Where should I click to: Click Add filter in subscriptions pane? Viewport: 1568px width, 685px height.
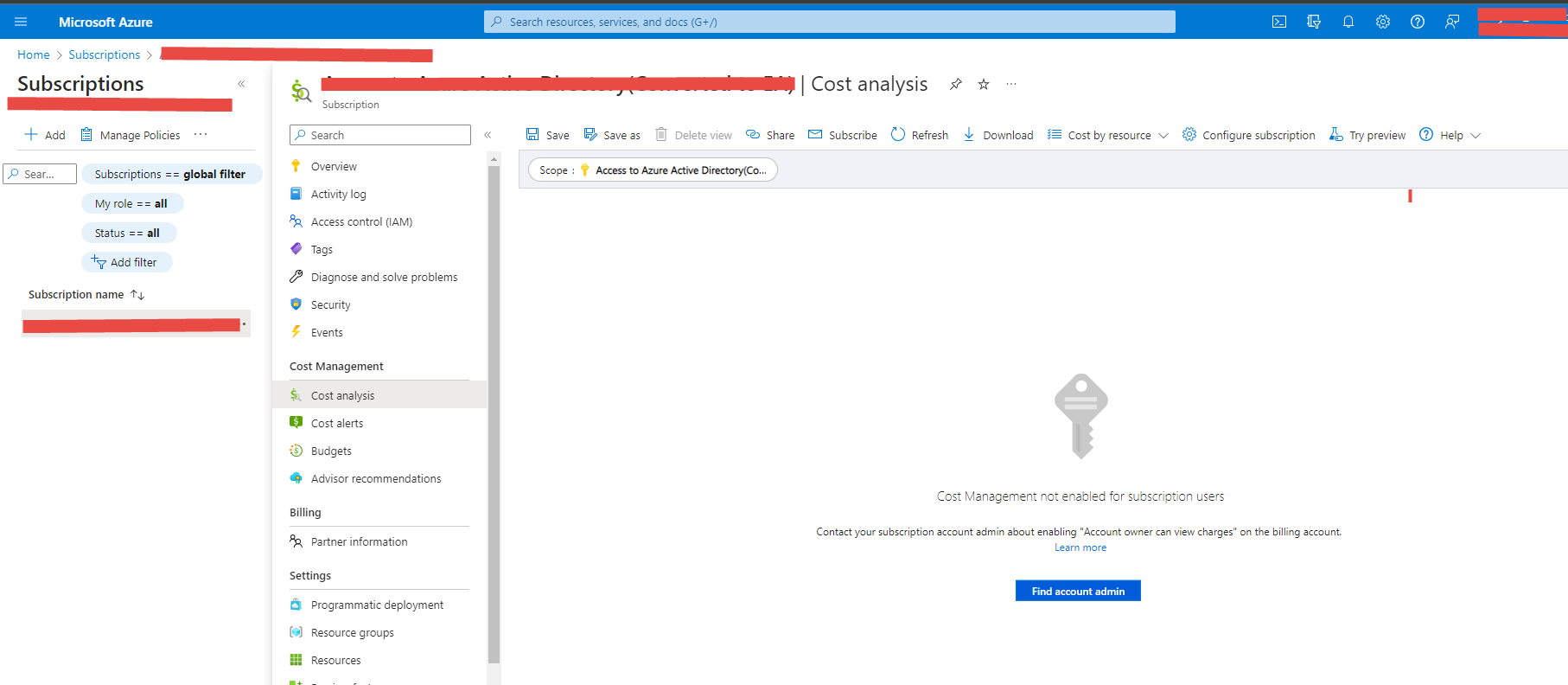(x=126, y=262)
